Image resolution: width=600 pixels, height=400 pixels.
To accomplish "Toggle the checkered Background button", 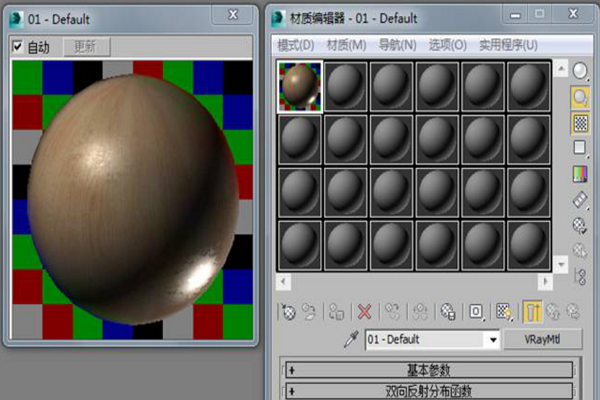I will coord(580,123).
